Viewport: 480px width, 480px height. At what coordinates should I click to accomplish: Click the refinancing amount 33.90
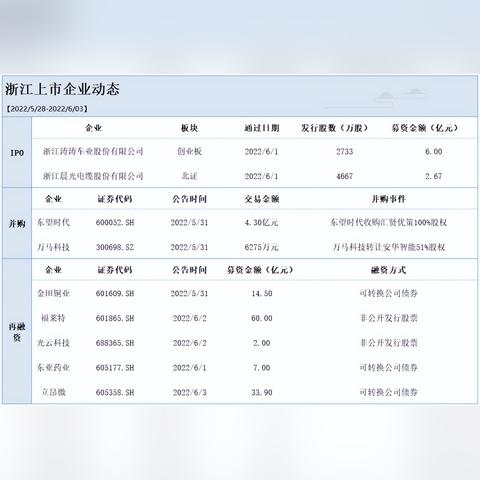(x=262, y=392)
